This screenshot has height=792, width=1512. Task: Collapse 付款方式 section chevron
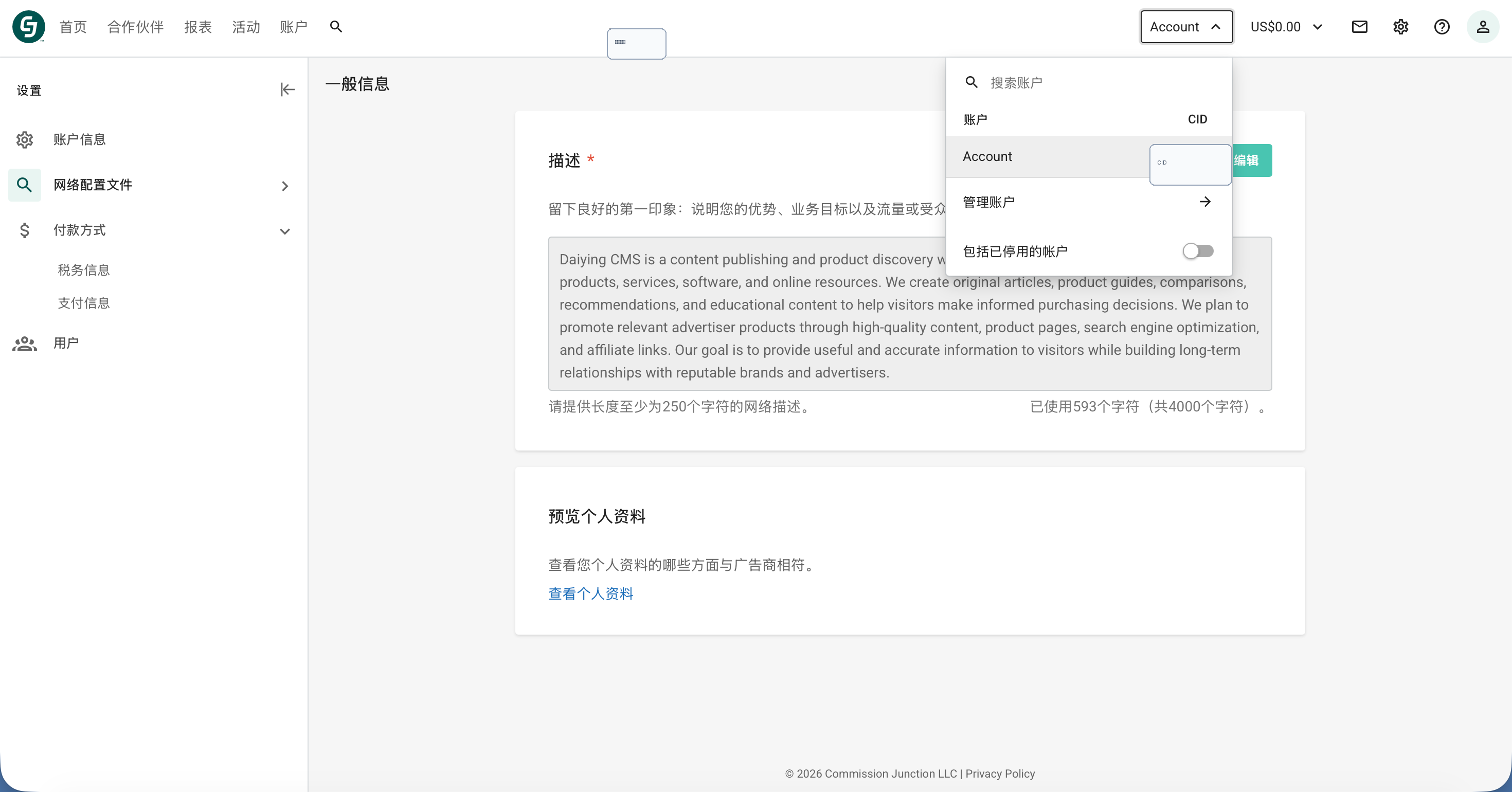(x=285, y=231)
